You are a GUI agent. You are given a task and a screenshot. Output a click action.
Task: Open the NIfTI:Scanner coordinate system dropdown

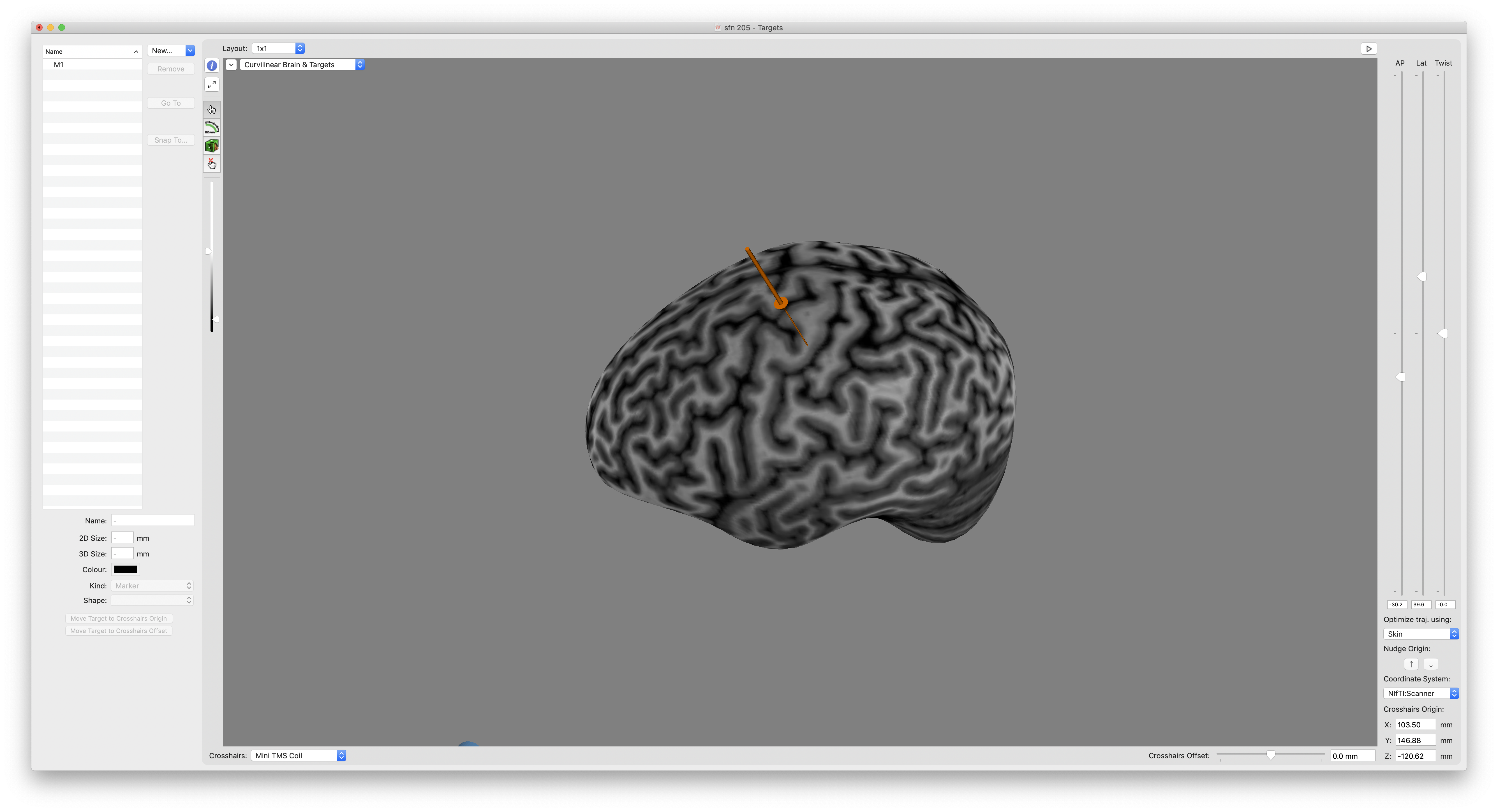click(1421, 693)
